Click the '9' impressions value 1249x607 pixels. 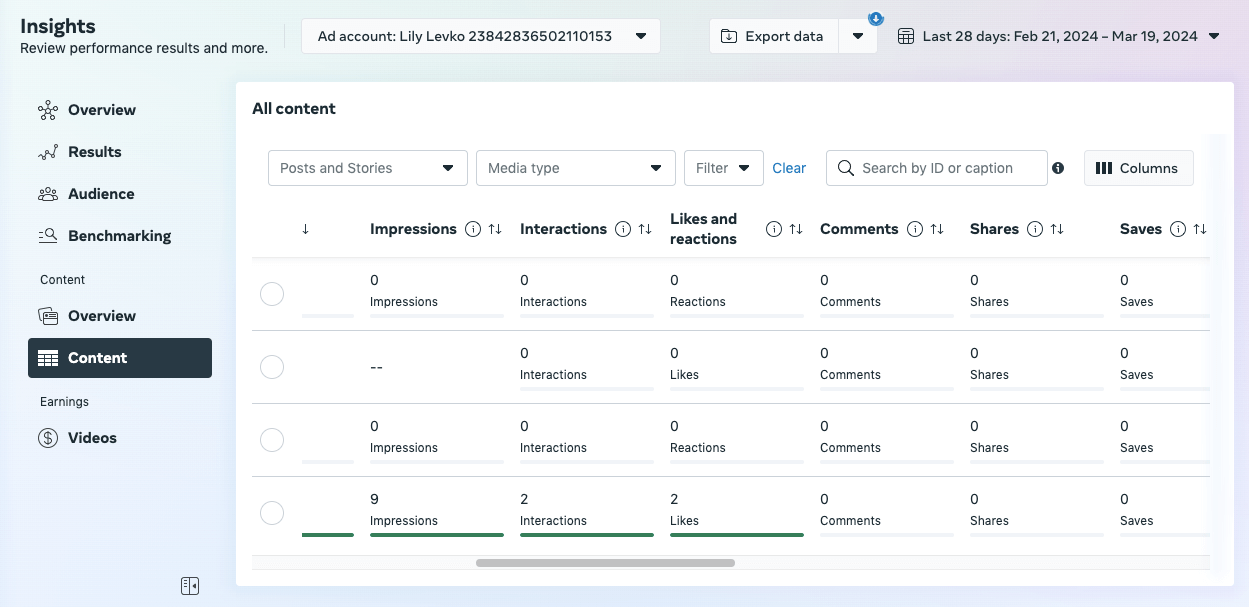point(374,499)
